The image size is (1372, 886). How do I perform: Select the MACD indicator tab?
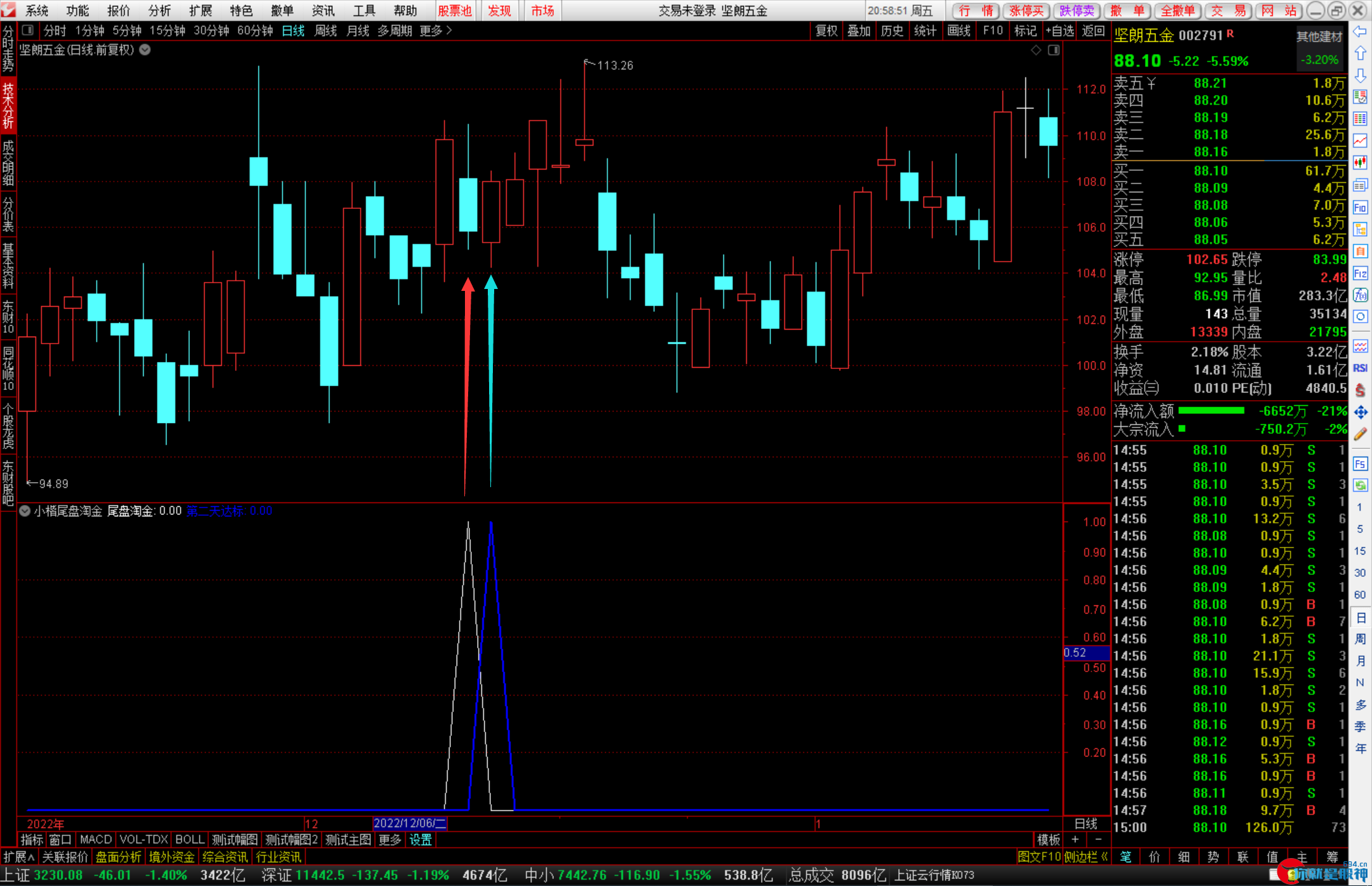96,840
